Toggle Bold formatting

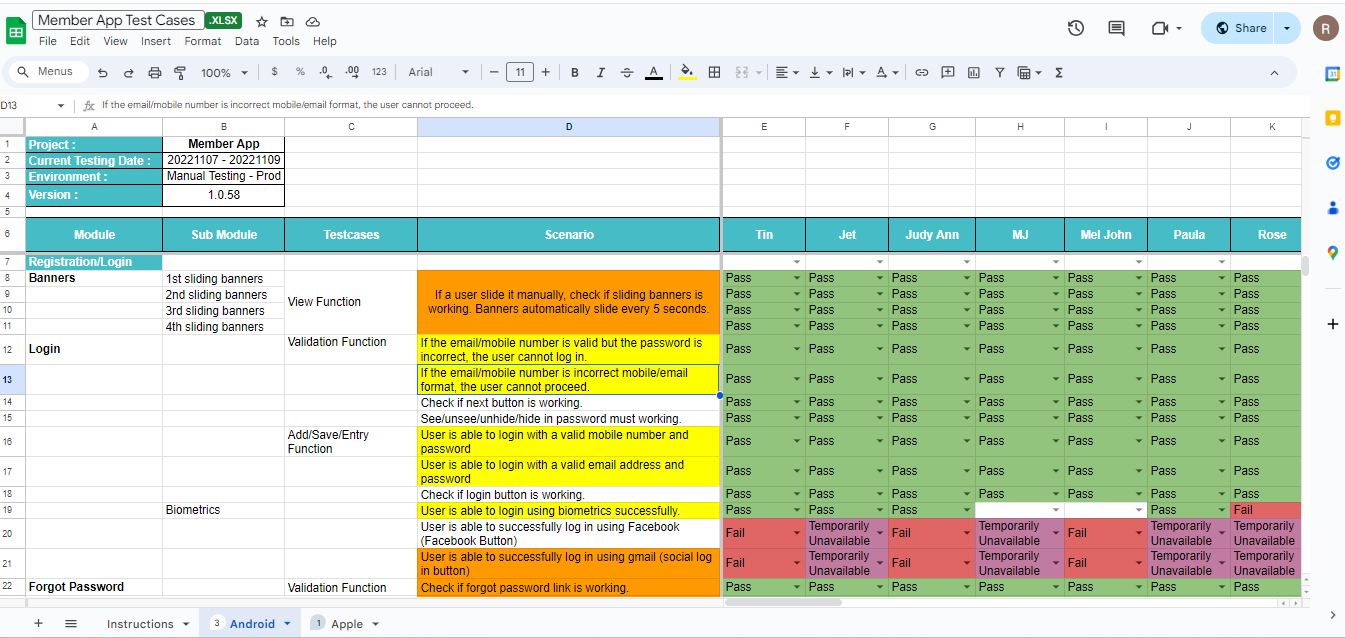click(x=575, y=72)
